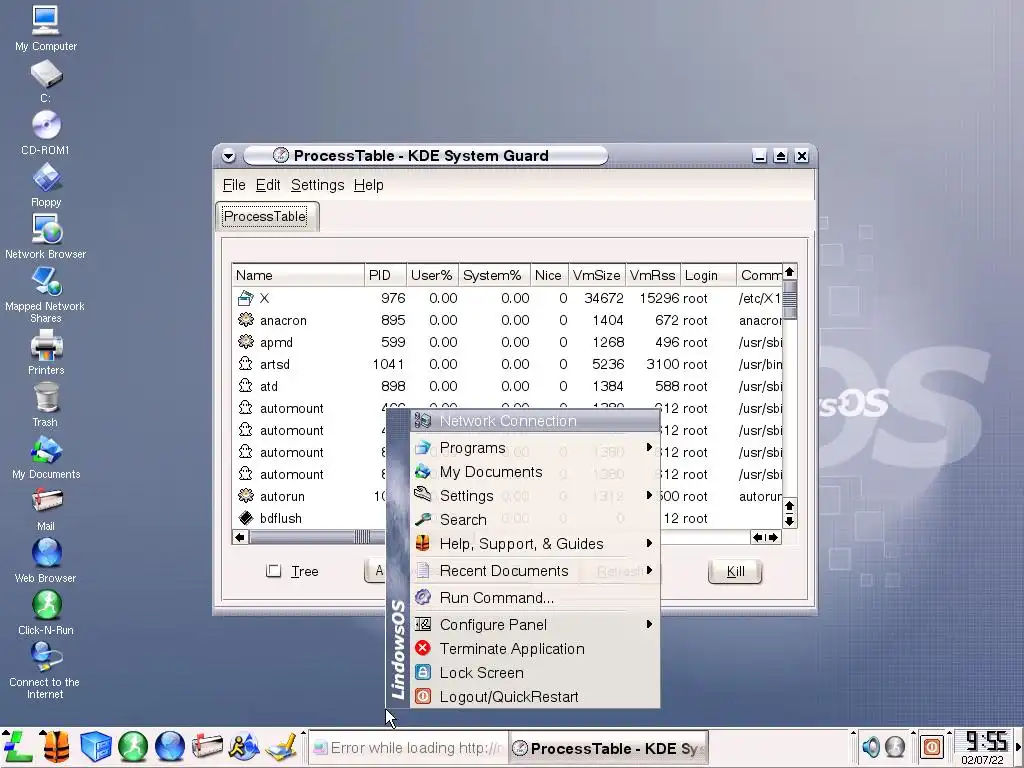Sort by Login column header
The width and height of the screenshot is (1024, 768).
(x=709, y=276)
